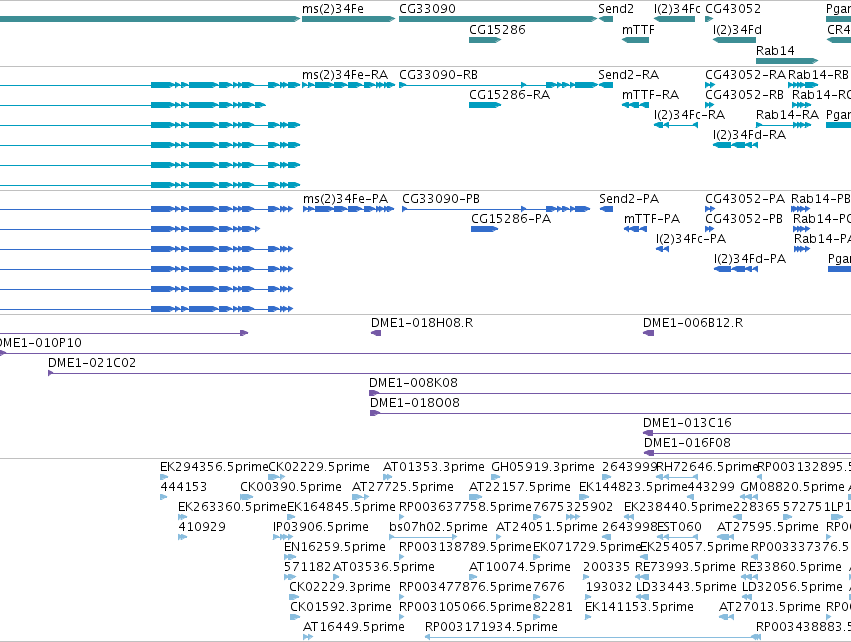Viewport: 851px width, 642px height.
Task: Select EST 444153 label
Action: [x=183, y=486]
